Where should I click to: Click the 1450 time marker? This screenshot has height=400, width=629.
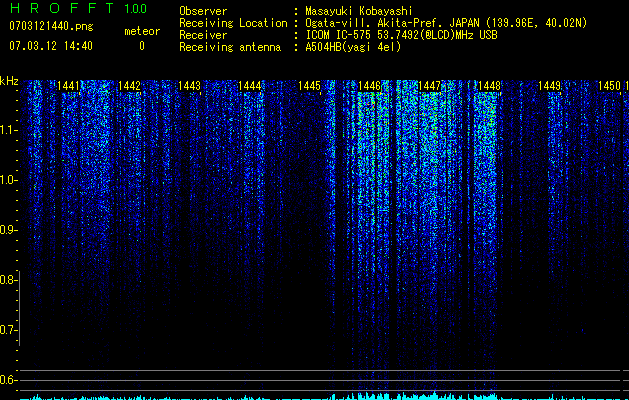pyautogui.click(x=609, y=86)
